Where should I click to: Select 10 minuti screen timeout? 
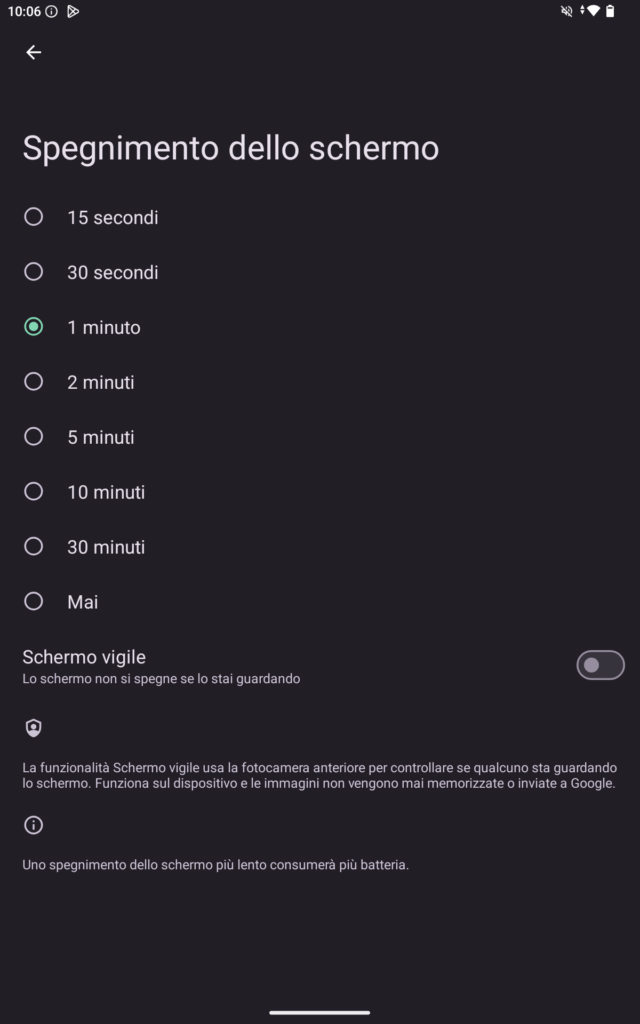pos(34,492)
